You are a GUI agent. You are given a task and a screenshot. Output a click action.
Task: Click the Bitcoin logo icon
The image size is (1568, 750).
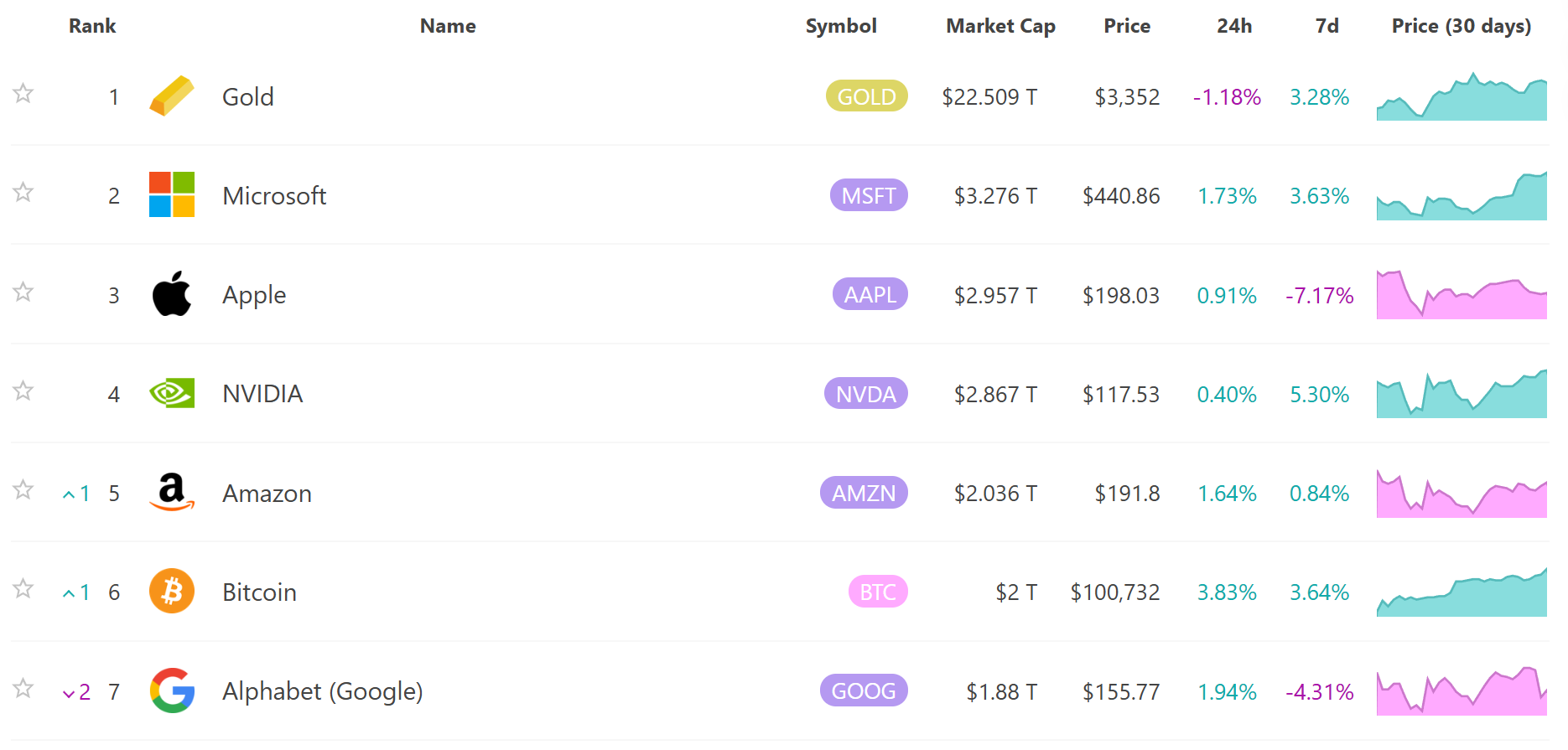[172, 591]
